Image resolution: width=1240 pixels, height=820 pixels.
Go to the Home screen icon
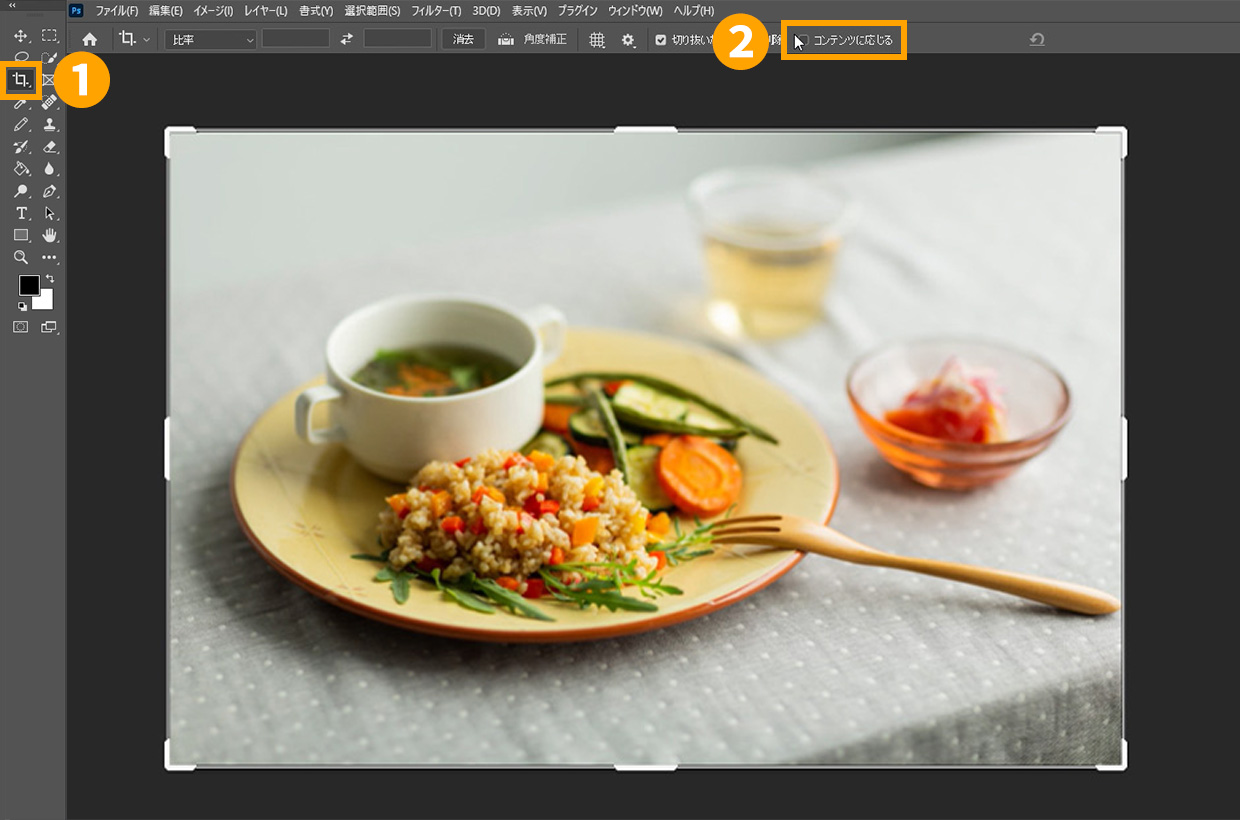[x=90, y=39]
